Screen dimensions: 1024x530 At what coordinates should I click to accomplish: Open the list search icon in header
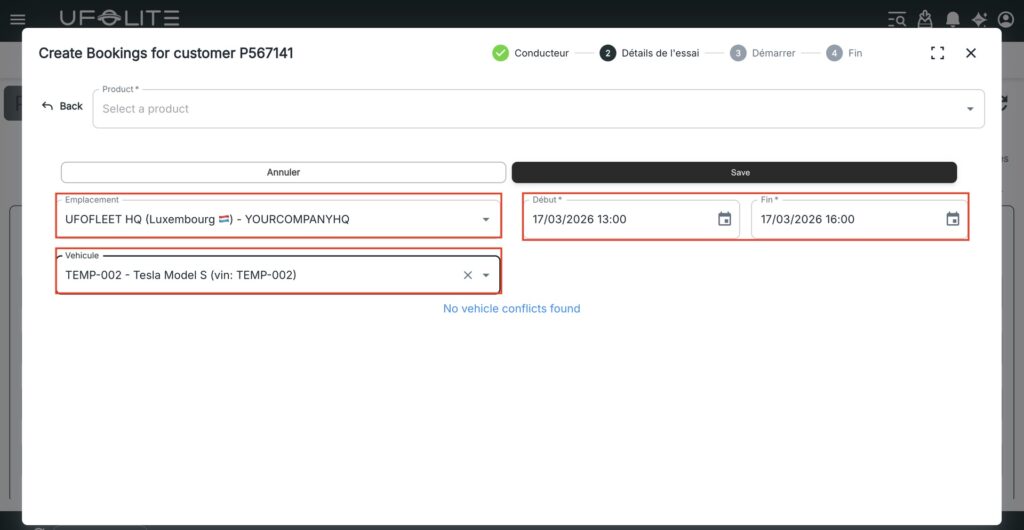coord(897,19)
